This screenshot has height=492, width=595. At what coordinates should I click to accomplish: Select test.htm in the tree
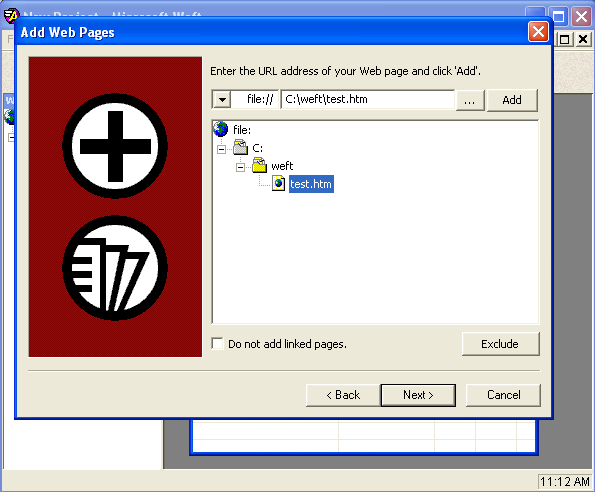tap(311, 184)
